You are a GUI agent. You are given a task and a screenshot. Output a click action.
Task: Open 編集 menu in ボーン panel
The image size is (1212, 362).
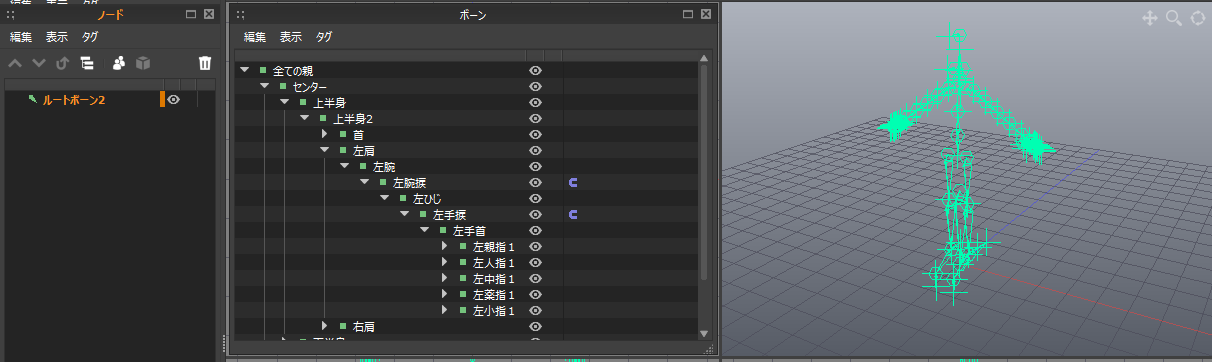[x=255, y=37]
